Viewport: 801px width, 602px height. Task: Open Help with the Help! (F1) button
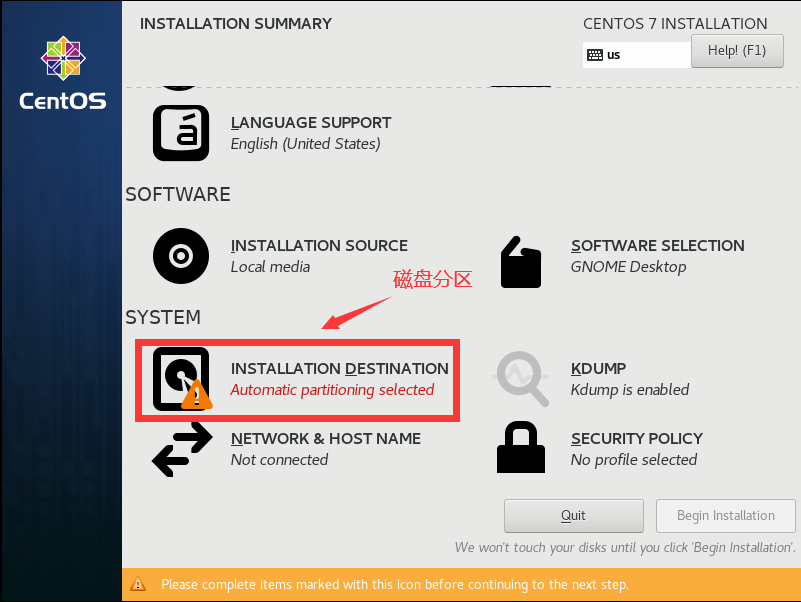(x=737, y=50)
